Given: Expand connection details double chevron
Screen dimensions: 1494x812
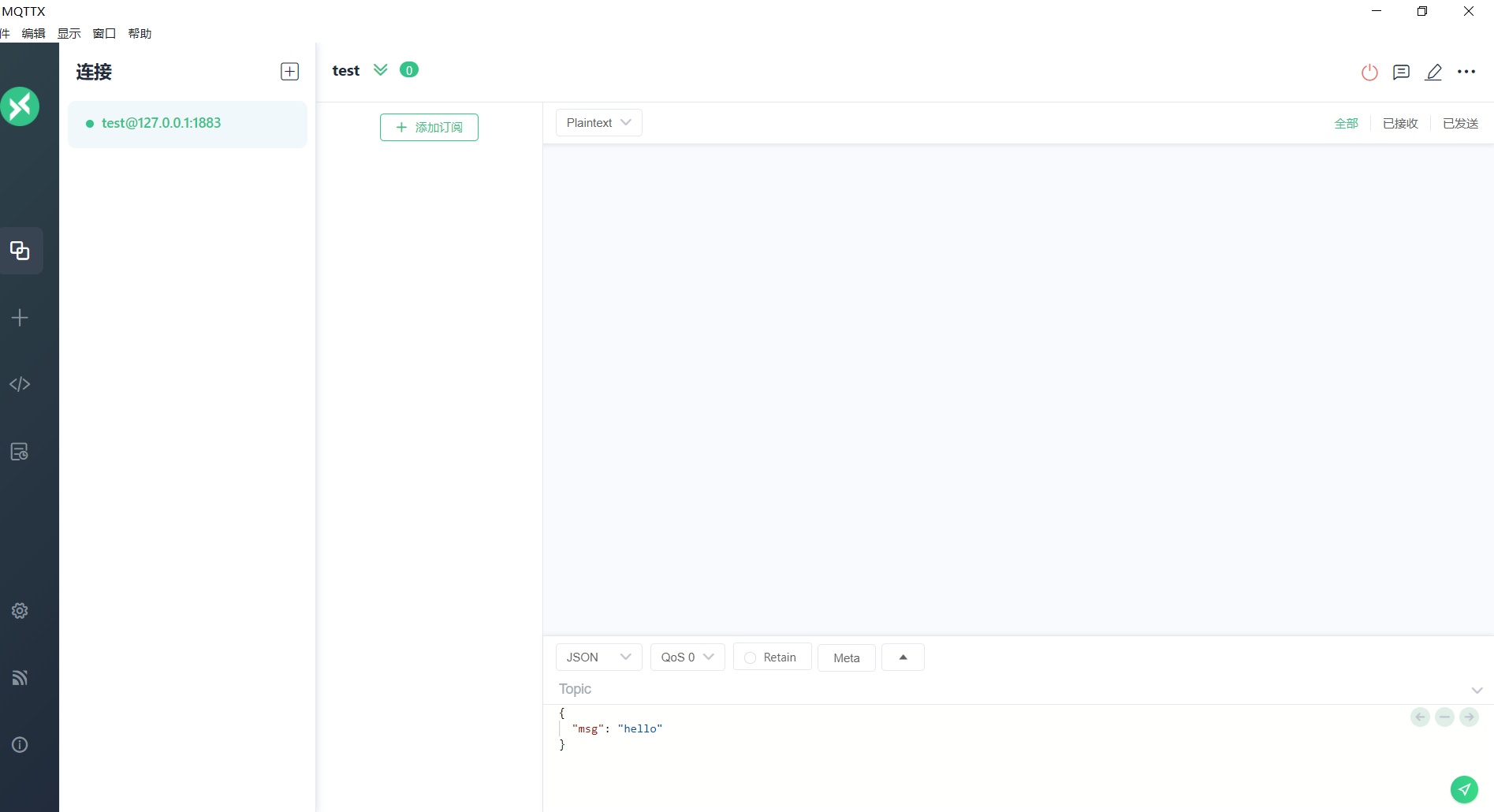Looking at the screenshot, I should pyautogui.click(x=381, y=70).
